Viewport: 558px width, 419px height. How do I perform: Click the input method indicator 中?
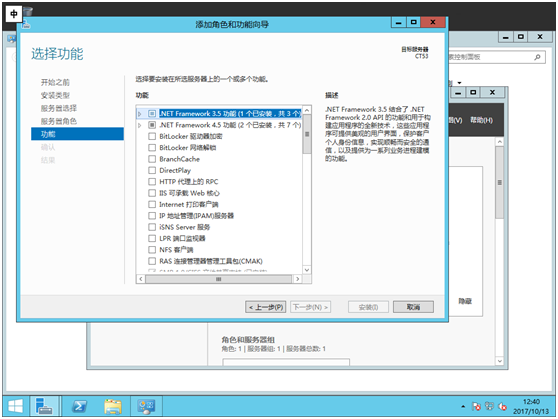14,14
